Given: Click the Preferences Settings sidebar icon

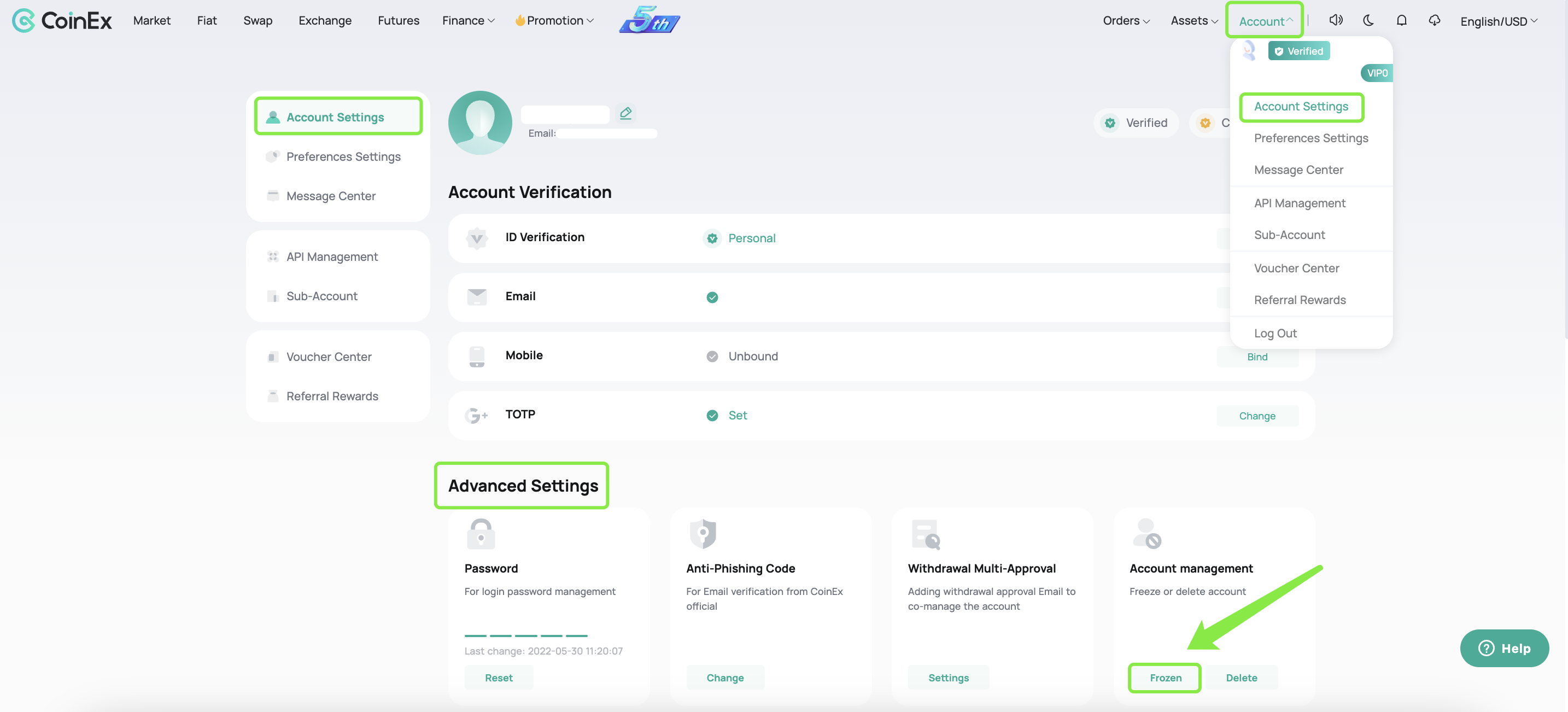Looking at the screenshot, I should pyautogui.click(x=273, y=156).
